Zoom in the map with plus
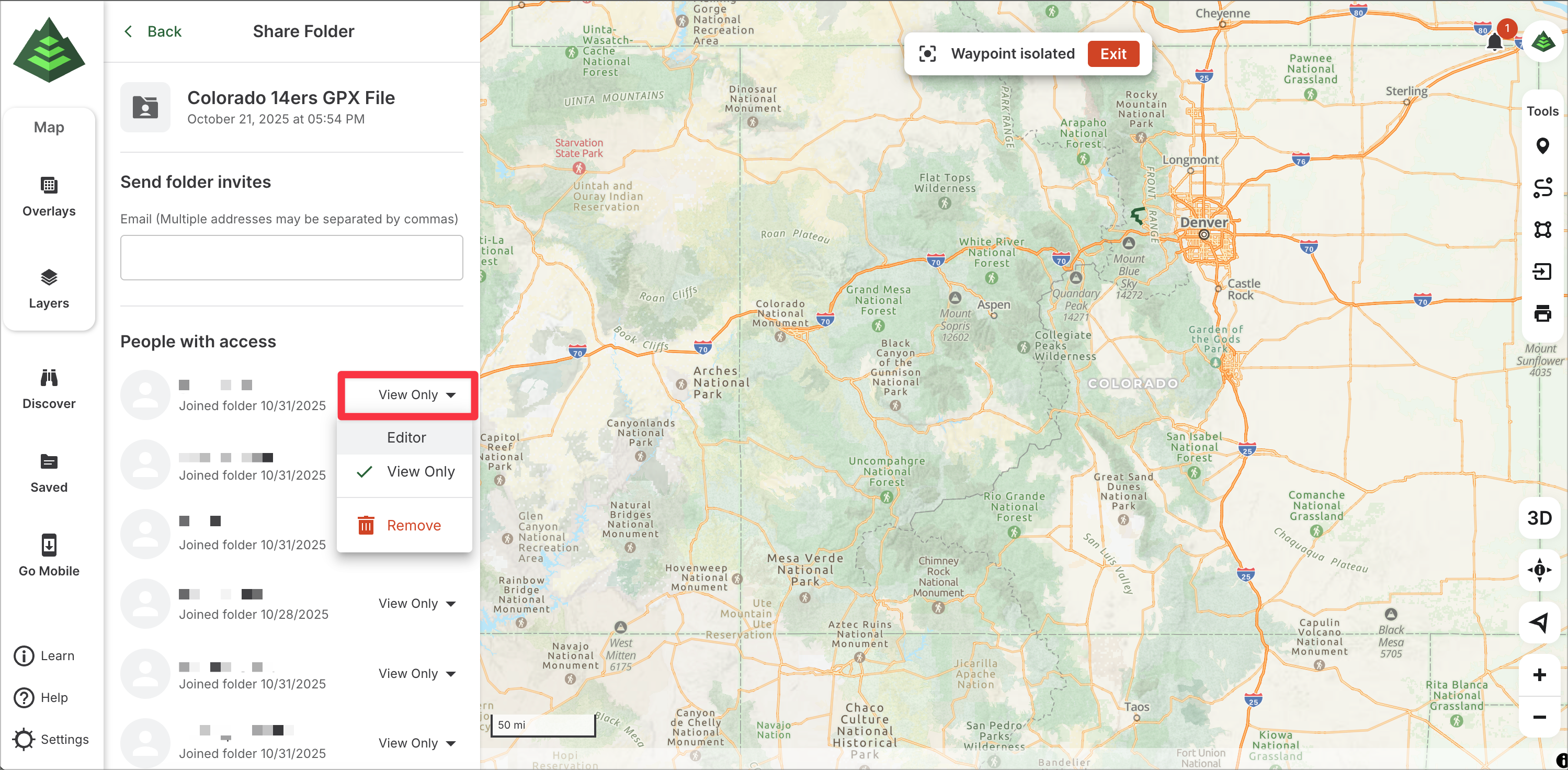This screenshot has width=1568, height=770. (1539, 674)
